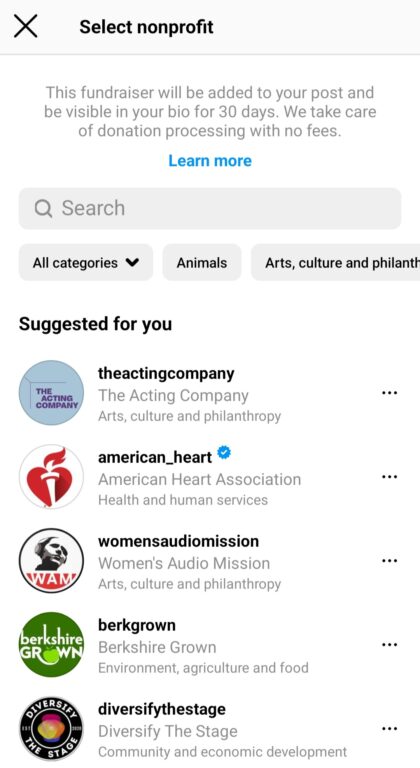Select Diversify The Stage logo
Viewport: 420px width, 768px height.
pos(51,728)
